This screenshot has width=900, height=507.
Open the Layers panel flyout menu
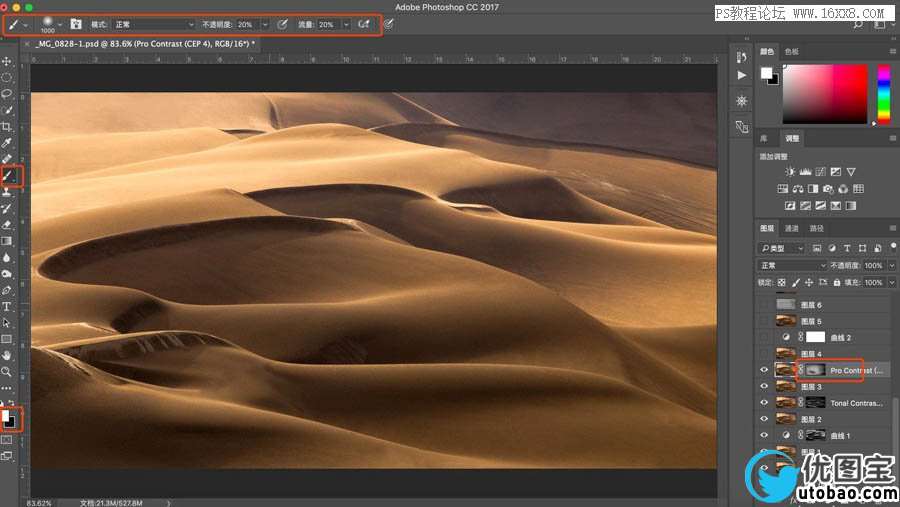(x=893, y=229)
